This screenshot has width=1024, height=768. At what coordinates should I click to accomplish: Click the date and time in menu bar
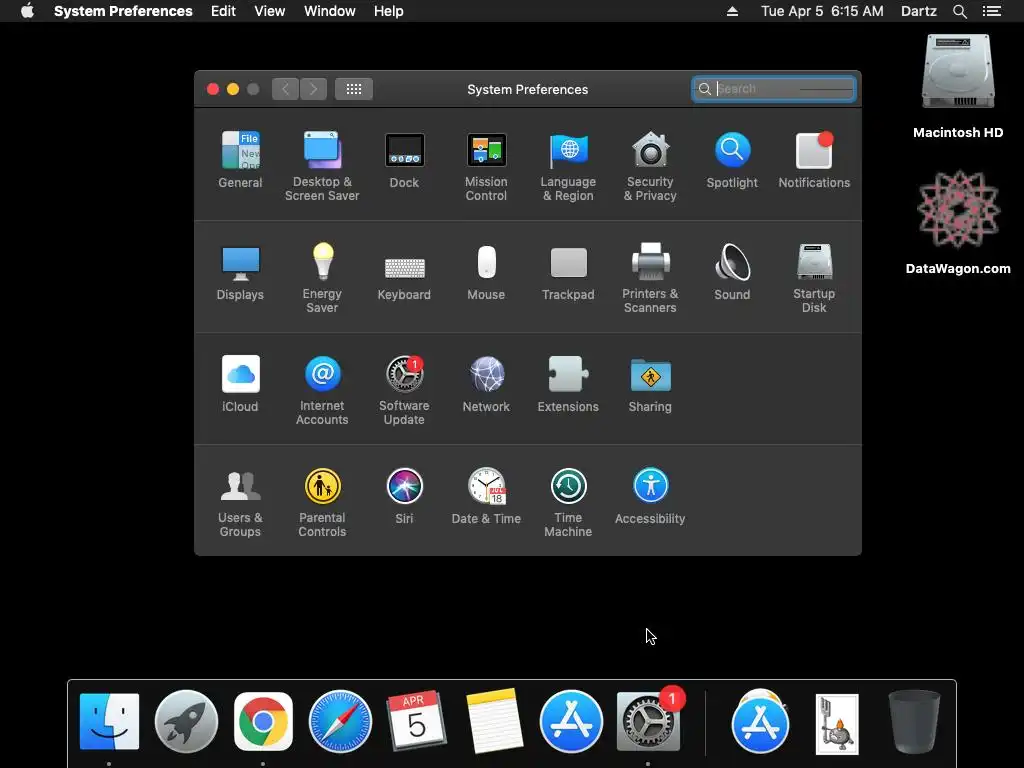(x=822, y=11)
